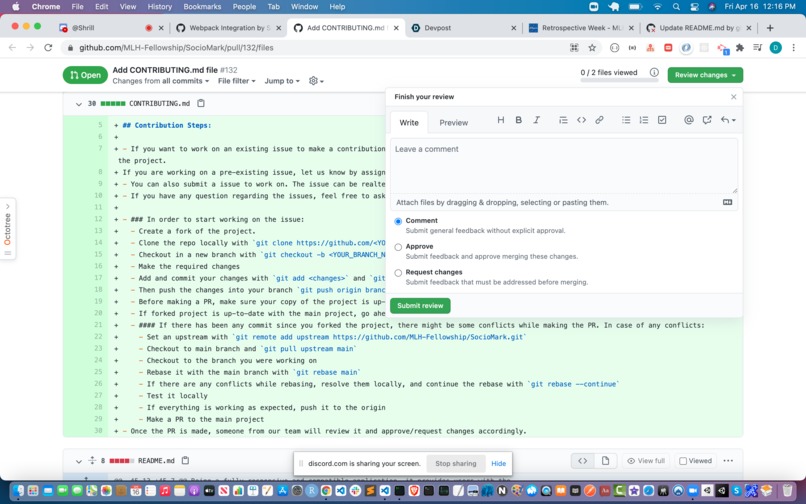Insert code formatting
The height and width of the screenshot is (504, 806).
[x=581, y=120]
